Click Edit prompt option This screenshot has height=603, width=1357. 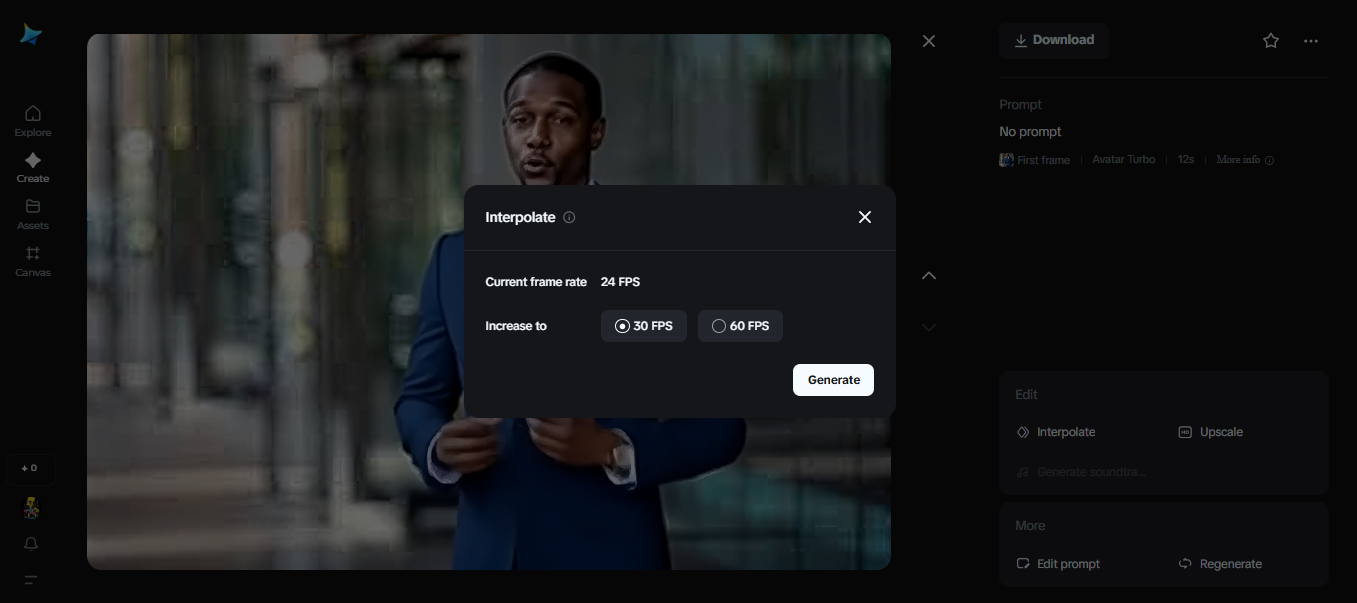[x=1058, y=564]
